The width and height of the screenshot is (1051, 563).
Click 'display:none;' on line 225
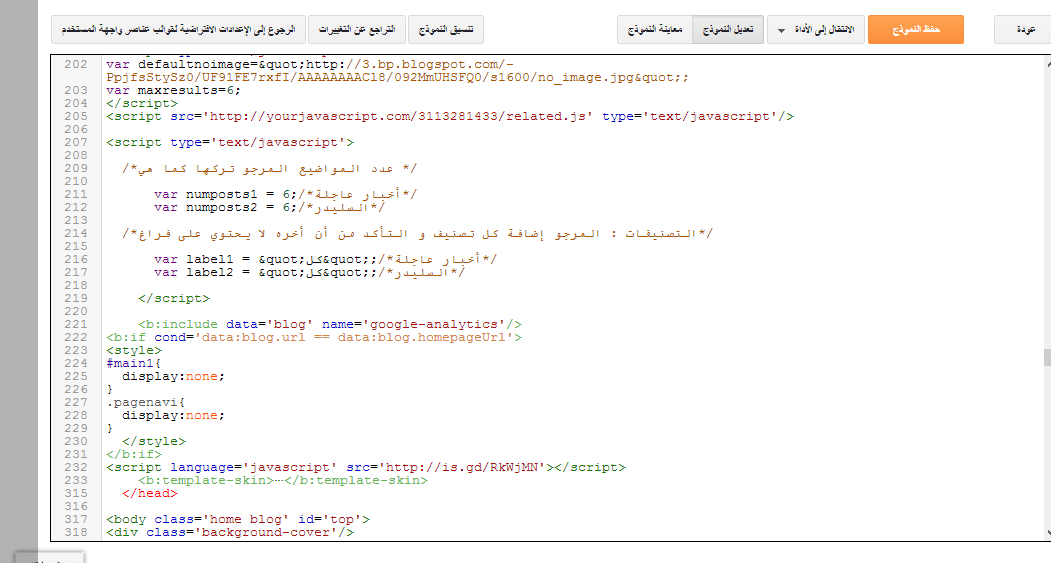tap(173, 377)
